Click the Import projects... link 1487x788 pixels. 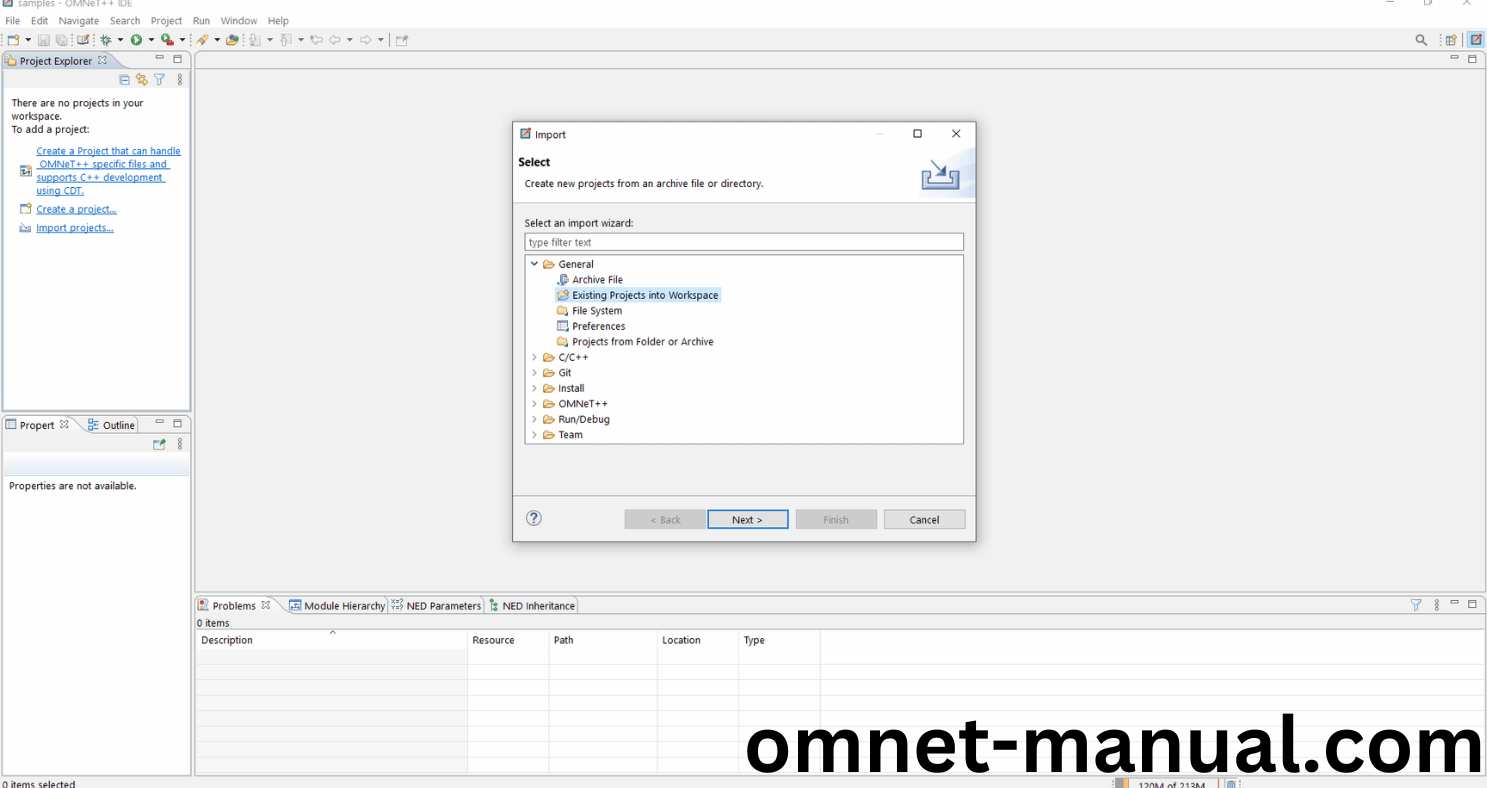(75, 228)
